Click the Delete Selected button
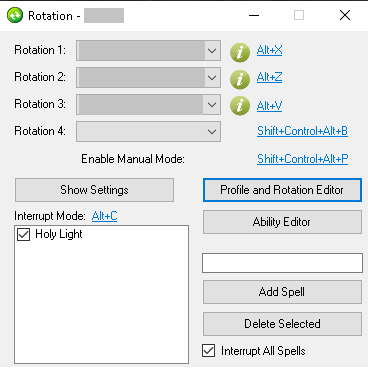 pyautogui.click(x=282, y=324)
